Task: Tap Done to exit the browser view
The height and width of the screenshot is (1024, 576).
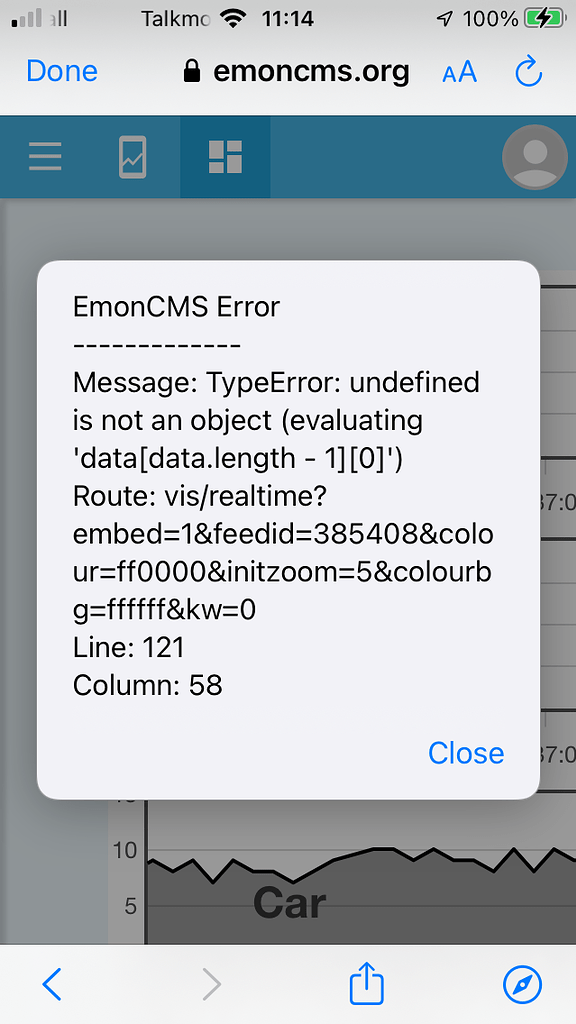Action: [61, 71]
